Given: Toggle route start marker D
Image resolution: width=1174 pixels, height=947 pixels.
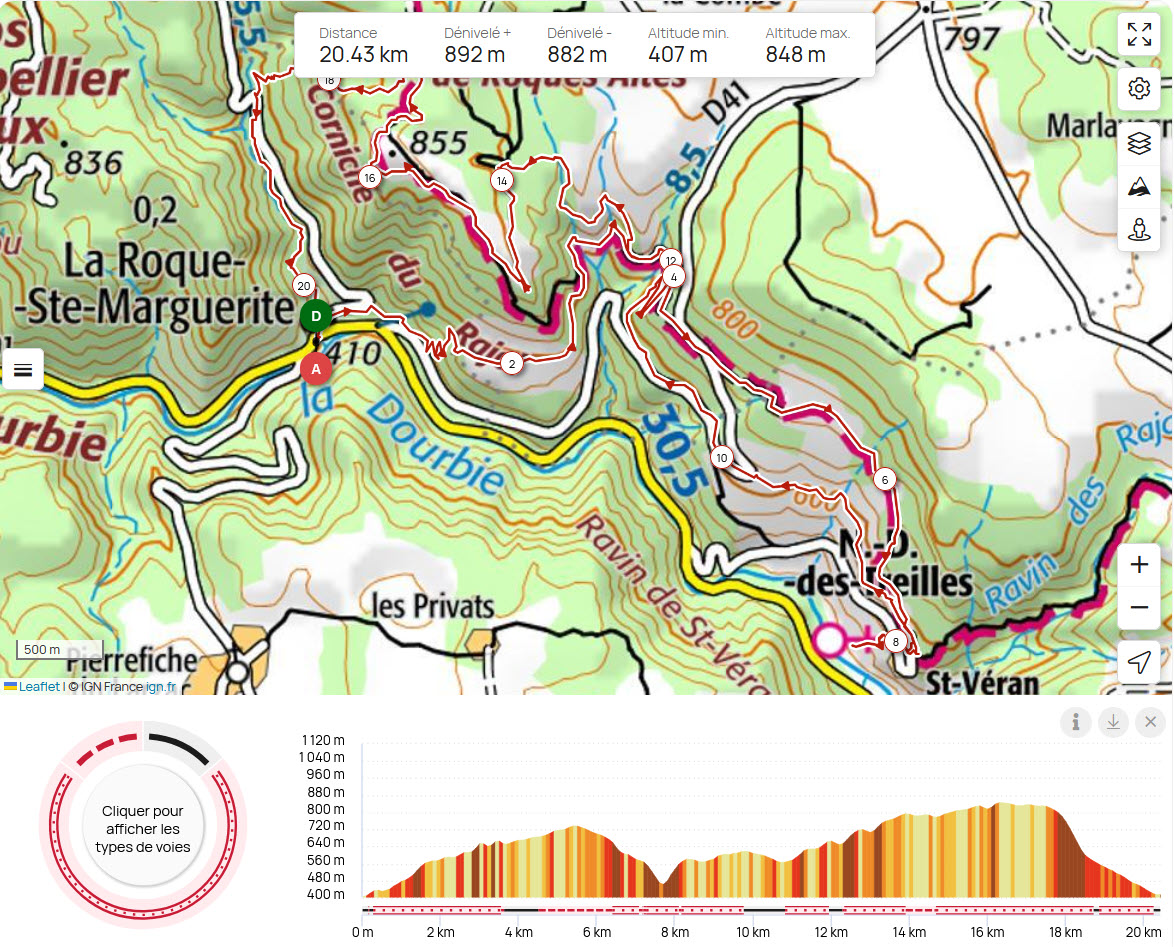Looking at the screenshot, I should click(x=315, y=315).
